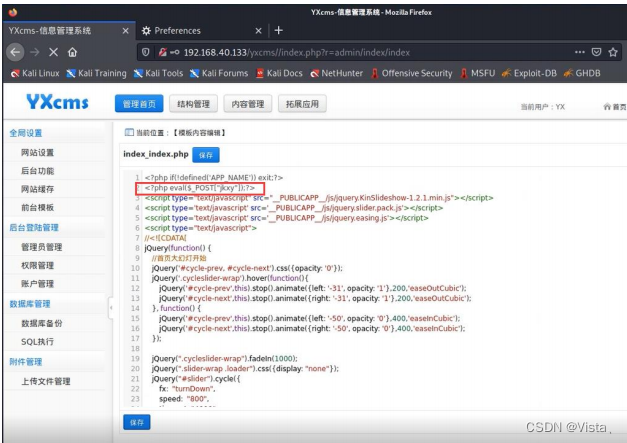Click the bottom 保存 button

pyautogui.click(x=137, y=422)
